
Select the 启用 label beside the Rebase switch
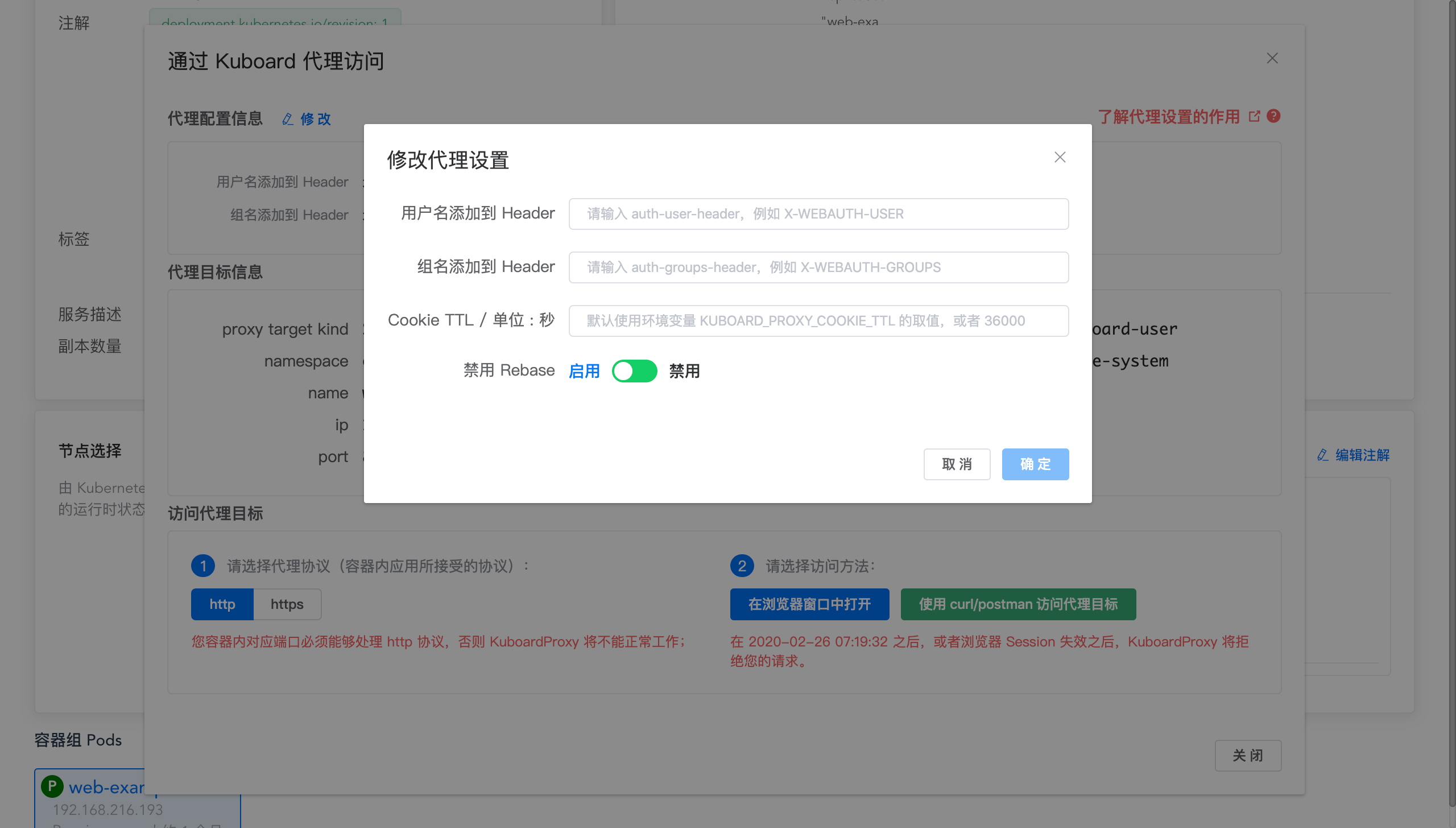[x=584, y=371]
